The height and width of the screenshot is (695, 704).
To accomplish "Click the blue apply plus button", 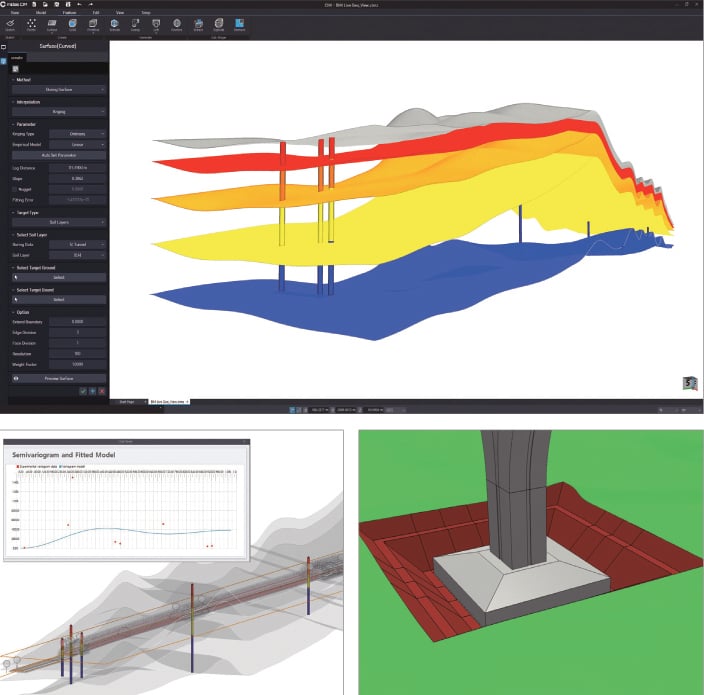I will tap(92, 391).
